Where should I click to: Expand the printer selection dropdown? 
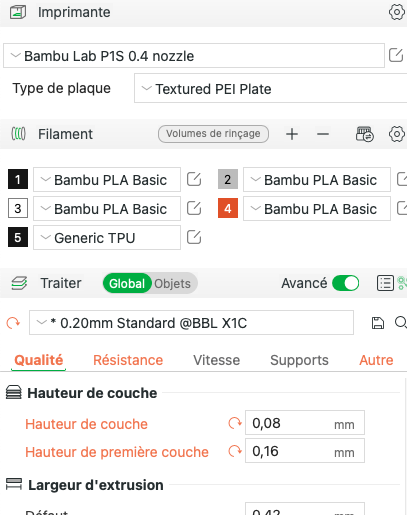pos(194,56)
